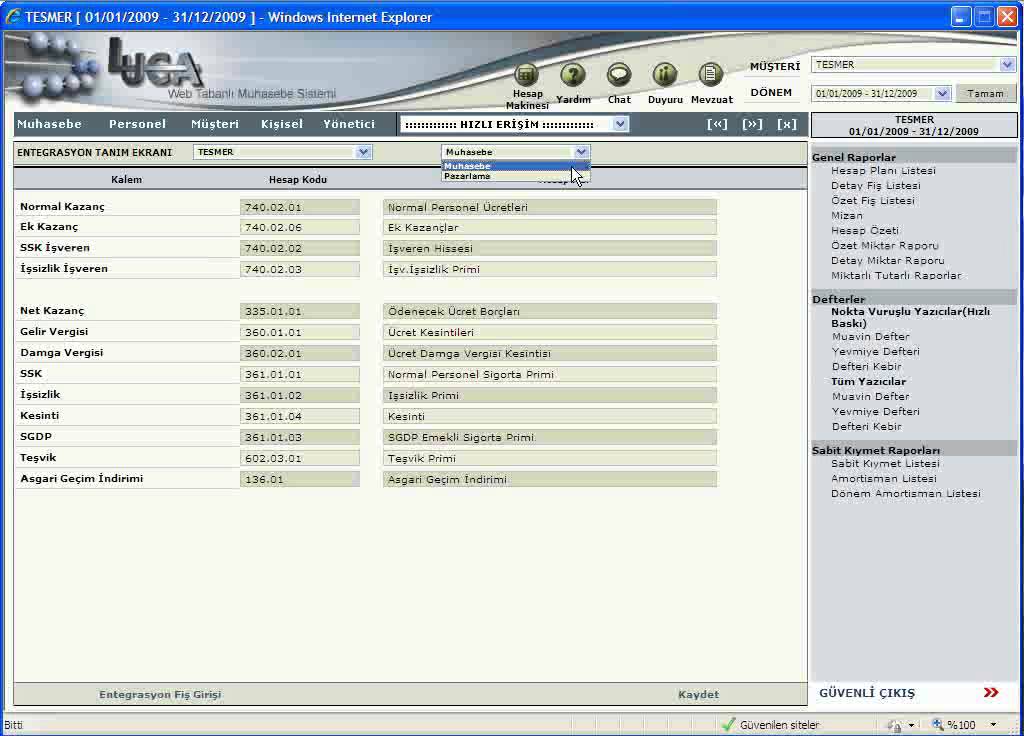
Task: Expand the Müşteri TESMER dropdown
Action: pos(1006,65)
